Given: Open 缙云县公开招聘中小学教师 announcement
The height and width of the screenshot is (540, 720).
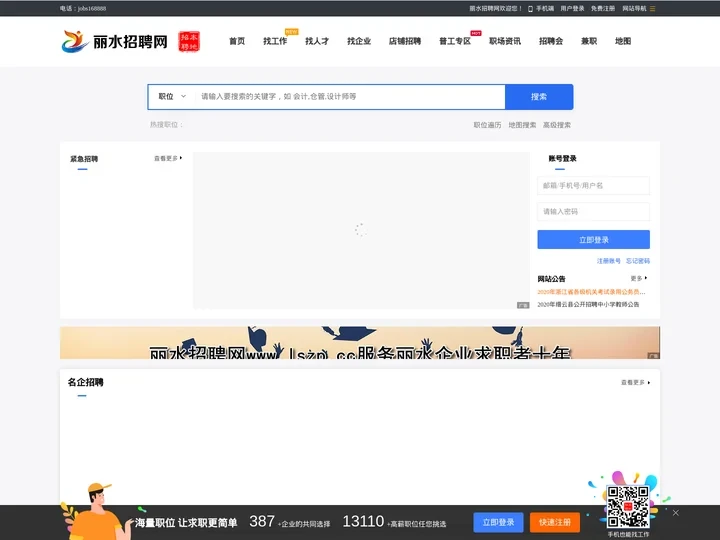Looking at the screenshot, I should 588,304.
